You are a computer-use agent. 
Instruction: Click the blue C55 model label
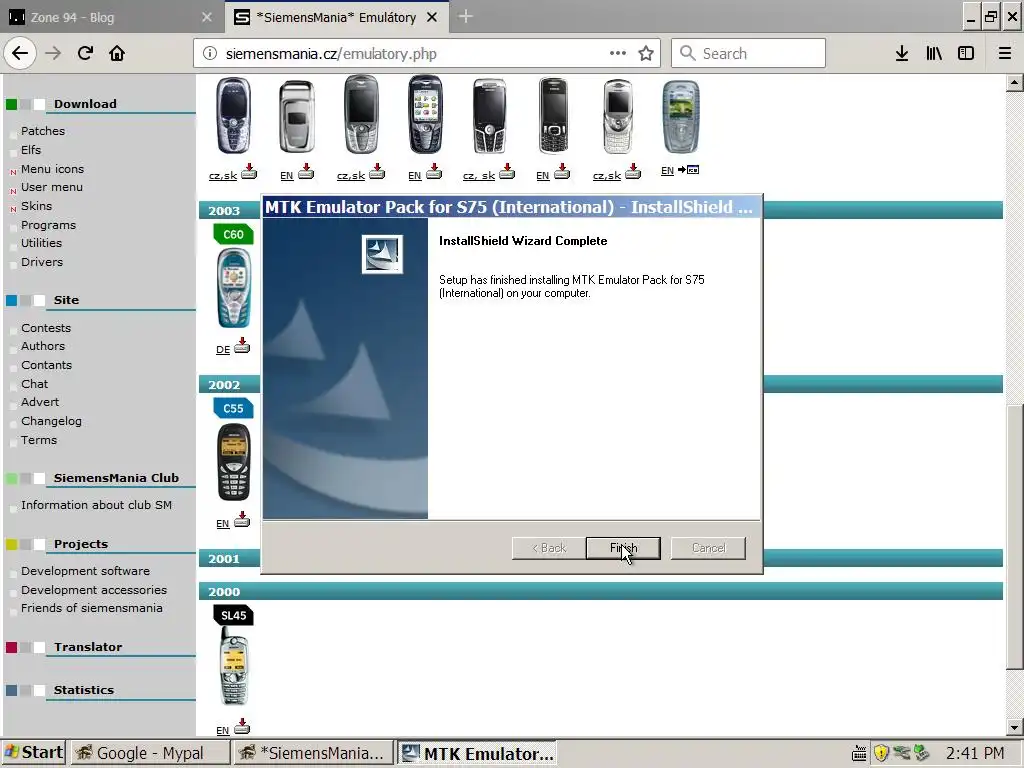click(x=233, y=408)
